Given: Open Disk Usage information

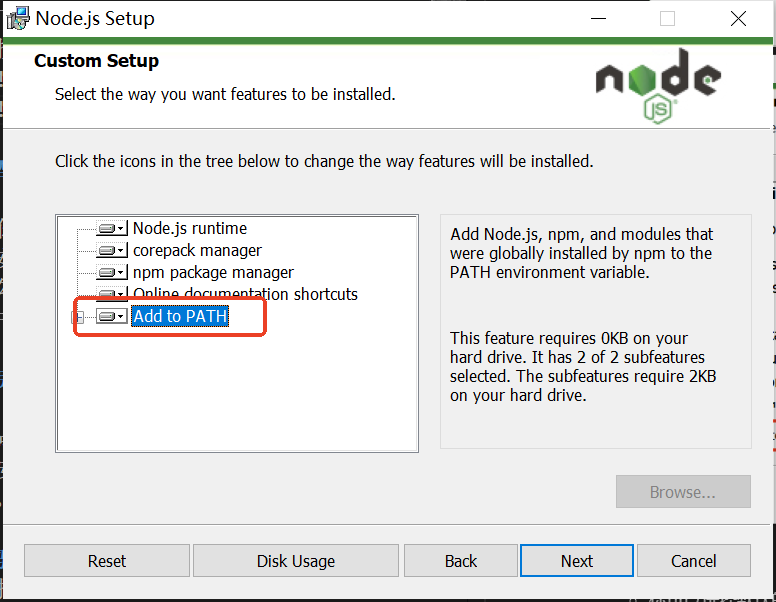Looking at the screenshot, I should point(296,561).
